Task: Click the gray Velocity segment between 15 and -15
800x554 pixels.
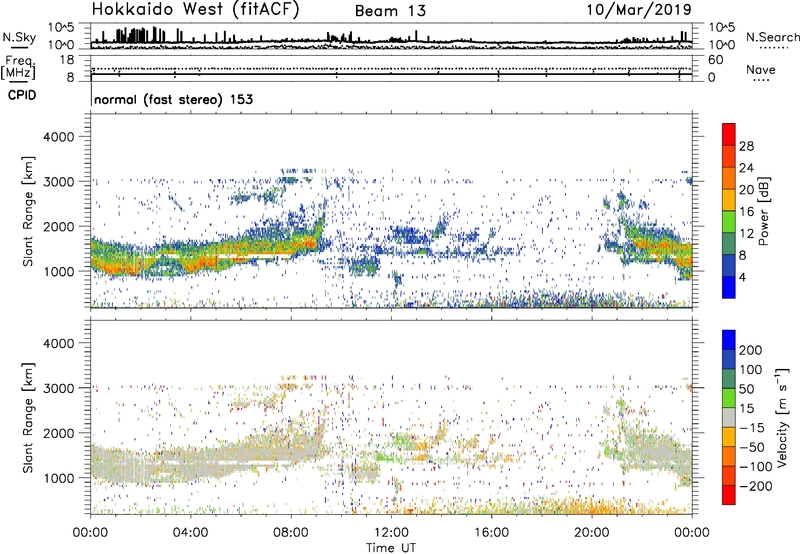Action: pos(729,417)
